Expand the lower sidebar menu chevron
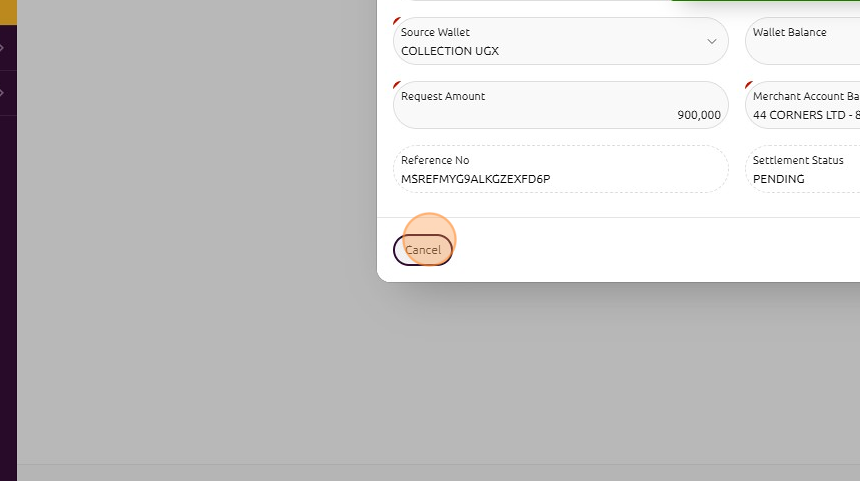The width and height of the screenshot is (860, 481). point(3,93)
